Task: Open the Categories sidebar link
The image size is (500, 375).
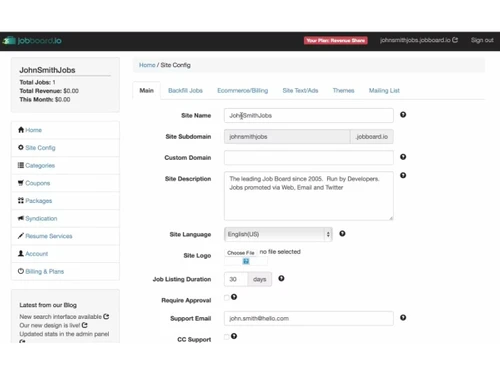Action: click(40, 165)
